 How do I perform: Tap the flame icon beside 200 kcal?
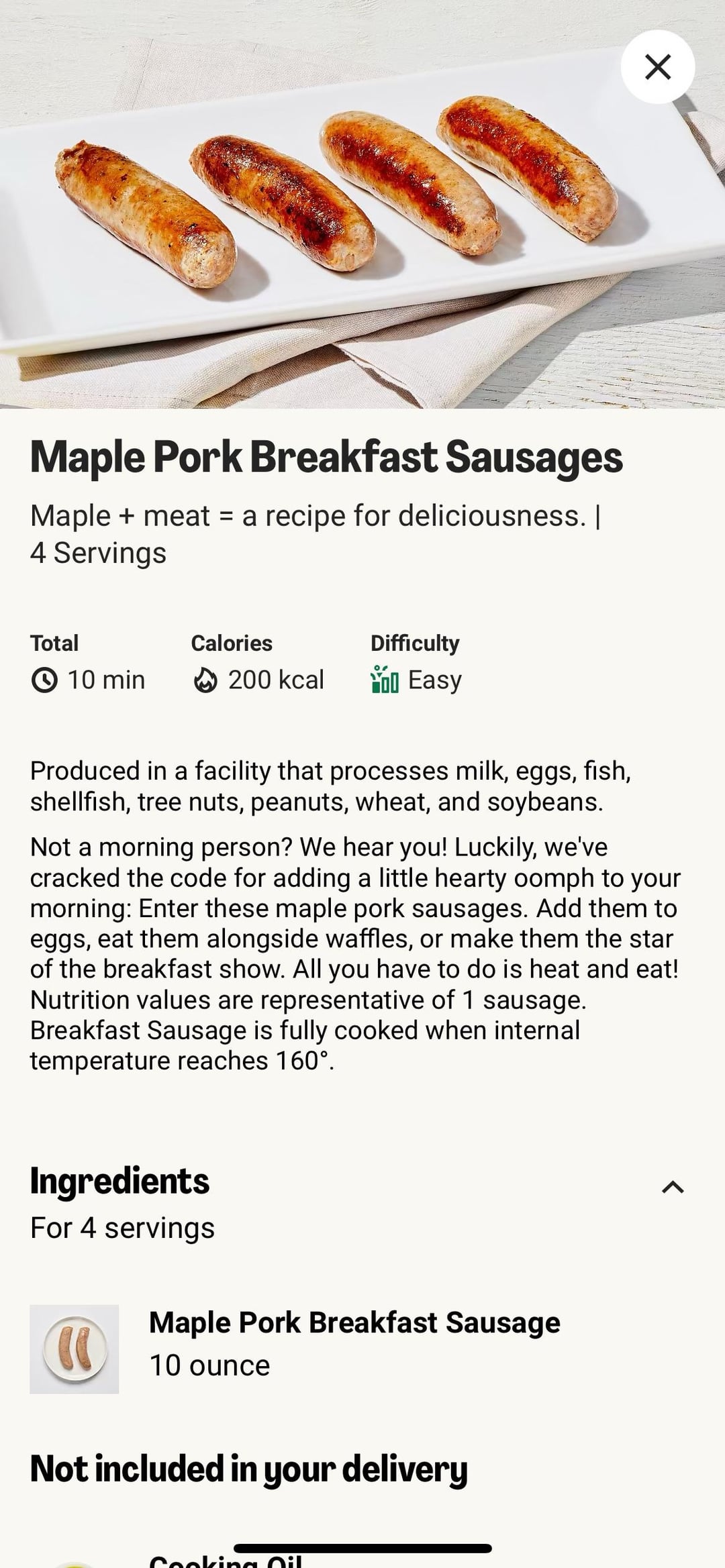click(205, 680)
